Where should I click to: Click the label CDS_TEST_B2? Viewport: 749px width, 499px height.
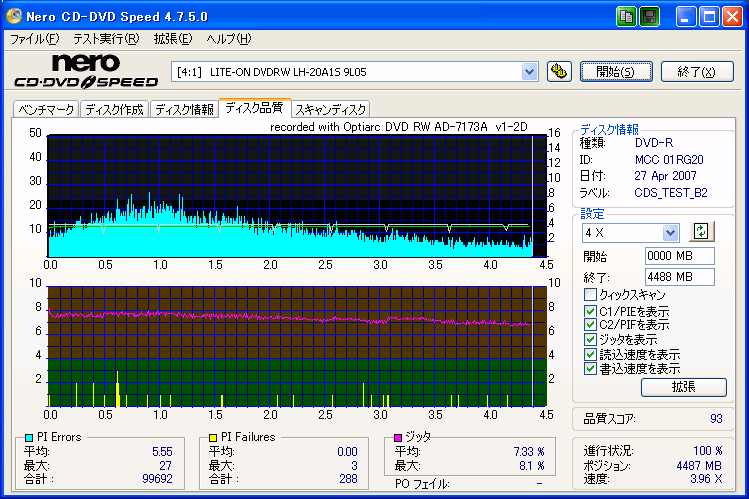(671, 193)
